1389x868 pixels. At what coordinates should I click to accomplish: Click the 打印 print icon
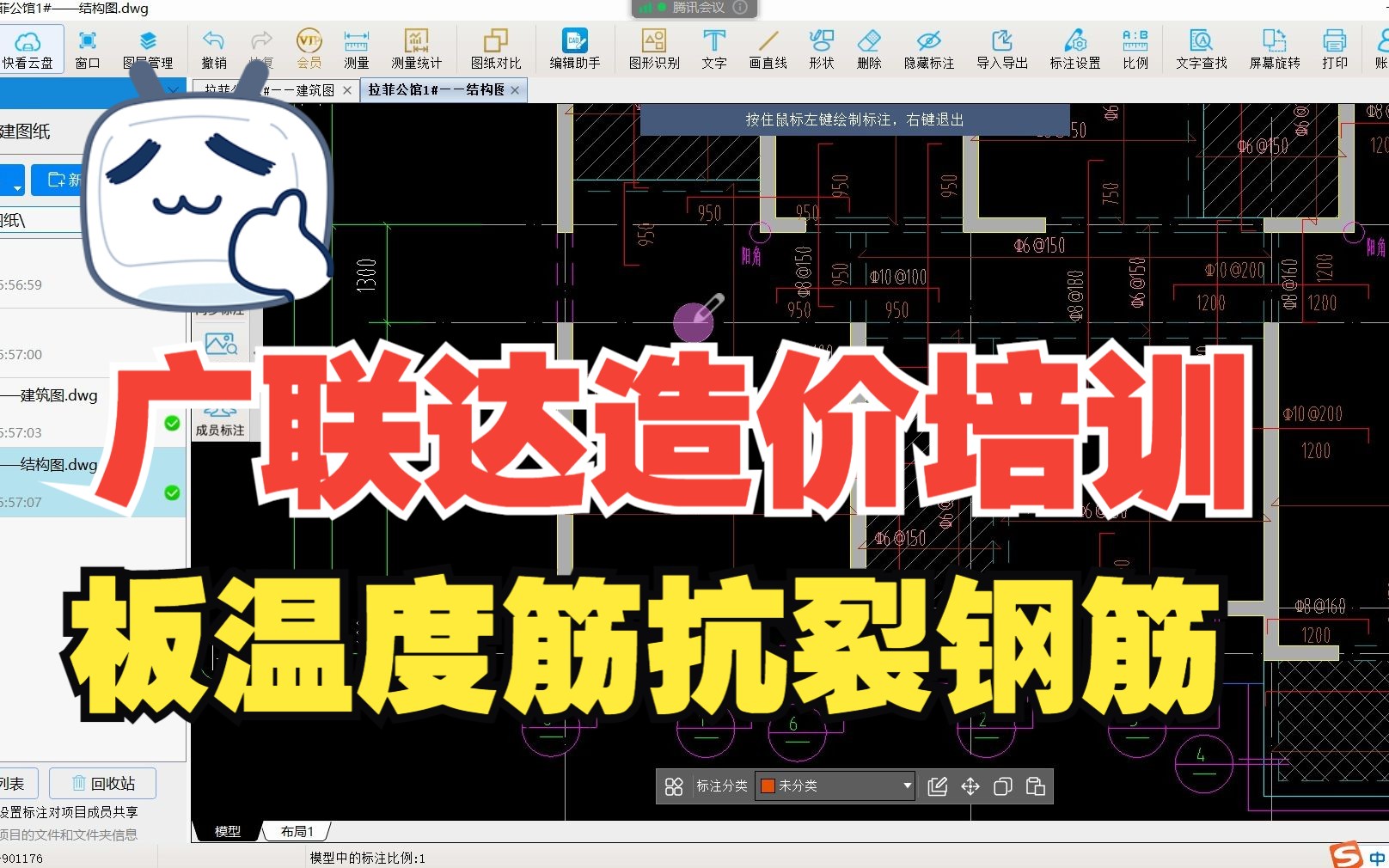[1334, 49]
